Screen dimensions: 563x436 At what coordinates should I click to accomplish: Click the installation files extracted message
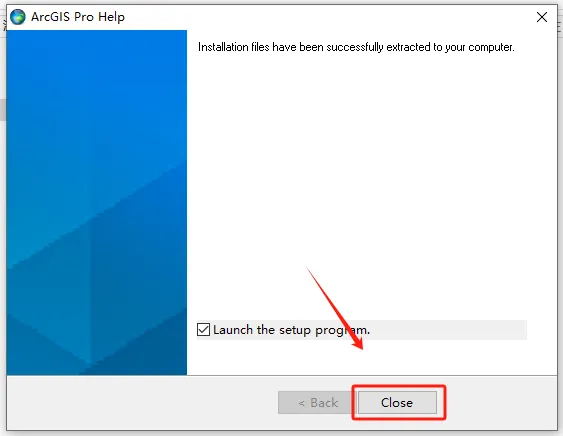pos(356,47)
